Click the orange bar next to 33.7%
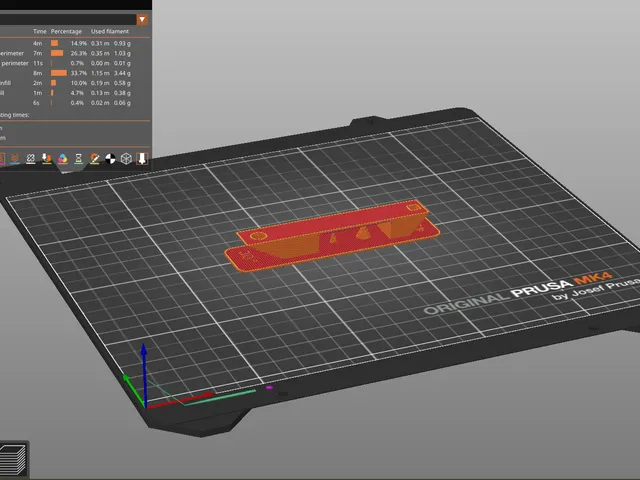Viewport: 640px width, 480px height. 59,73
